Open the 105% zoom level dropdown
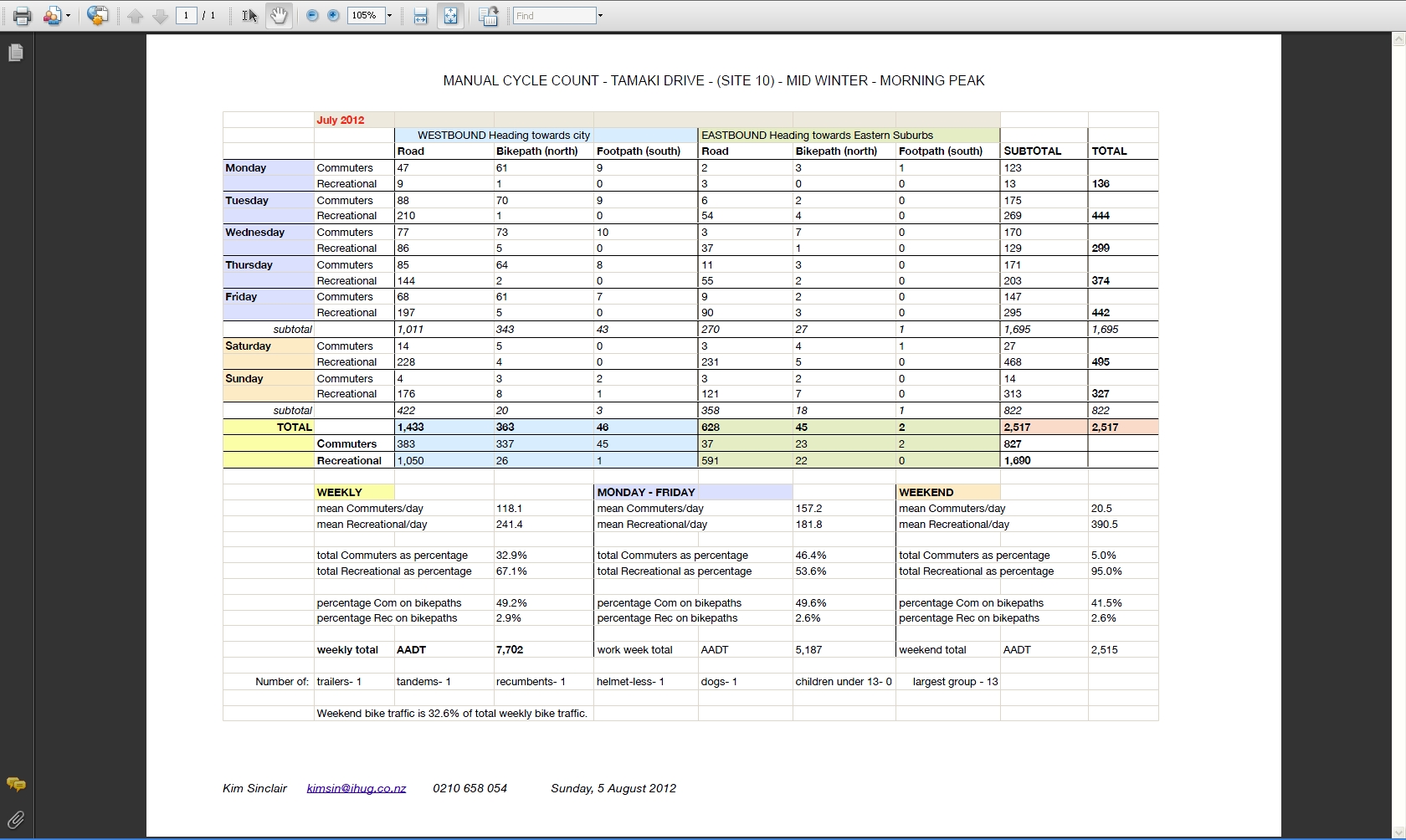The height and width of the screenshot is (840, 1406). 389,16
